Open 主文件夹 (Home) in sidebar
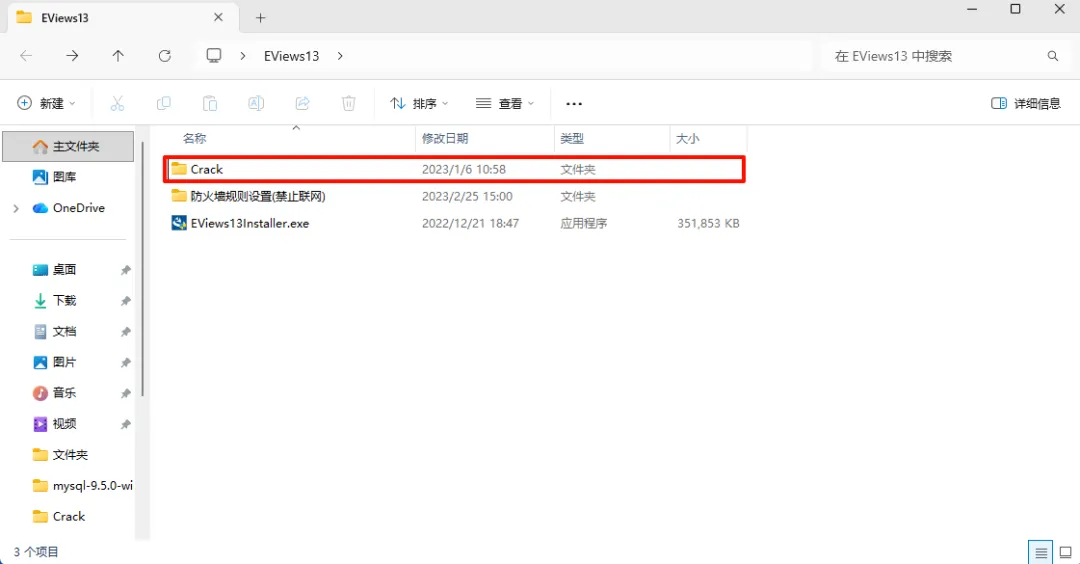1080x564 pixels. [x=68, y=146]
